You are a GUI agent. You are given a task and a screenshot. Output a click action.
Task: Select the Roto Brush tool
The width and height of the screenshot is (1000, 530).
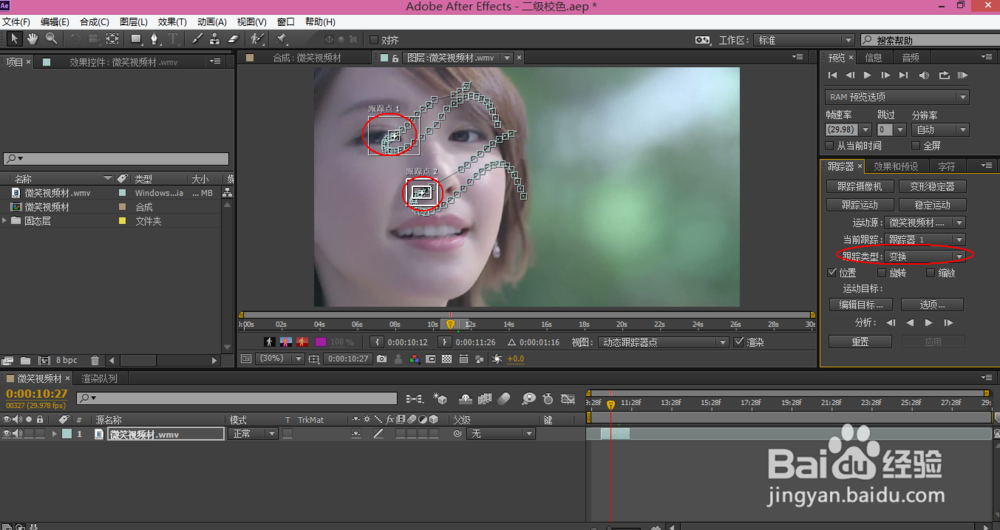click(x=257, y=39)
